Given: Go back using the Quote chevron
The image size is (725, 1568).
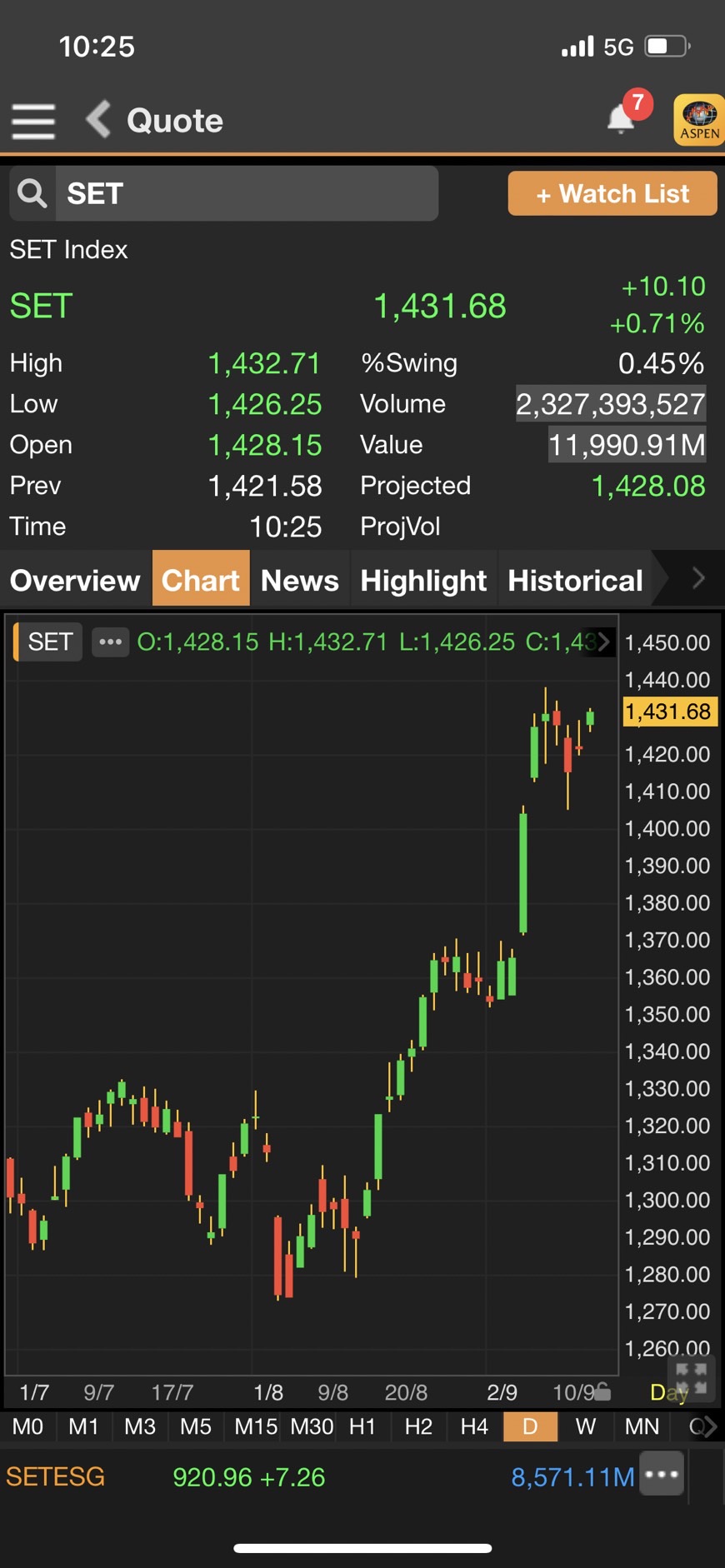Looking at the screenshot, I should click(x=98, y=120).
